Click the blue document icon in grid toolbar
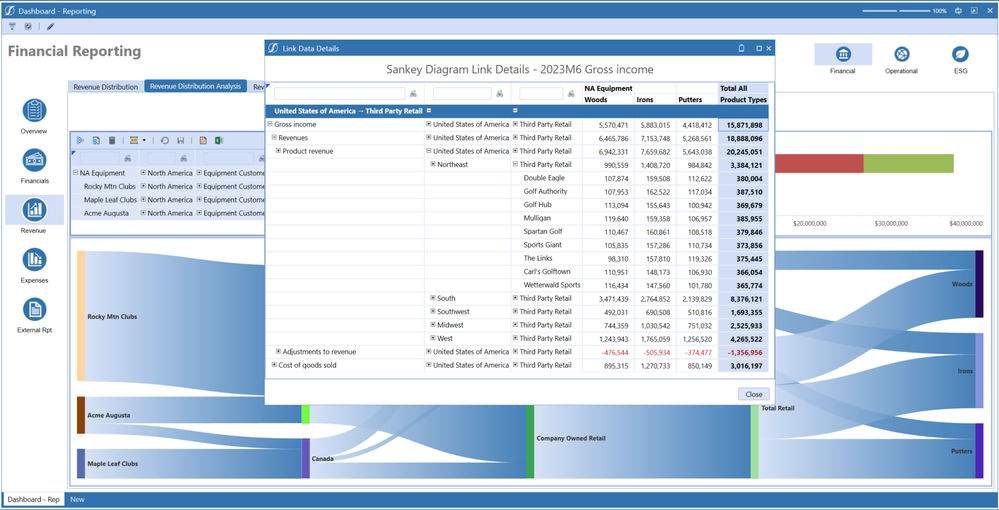 click(96, 140)
